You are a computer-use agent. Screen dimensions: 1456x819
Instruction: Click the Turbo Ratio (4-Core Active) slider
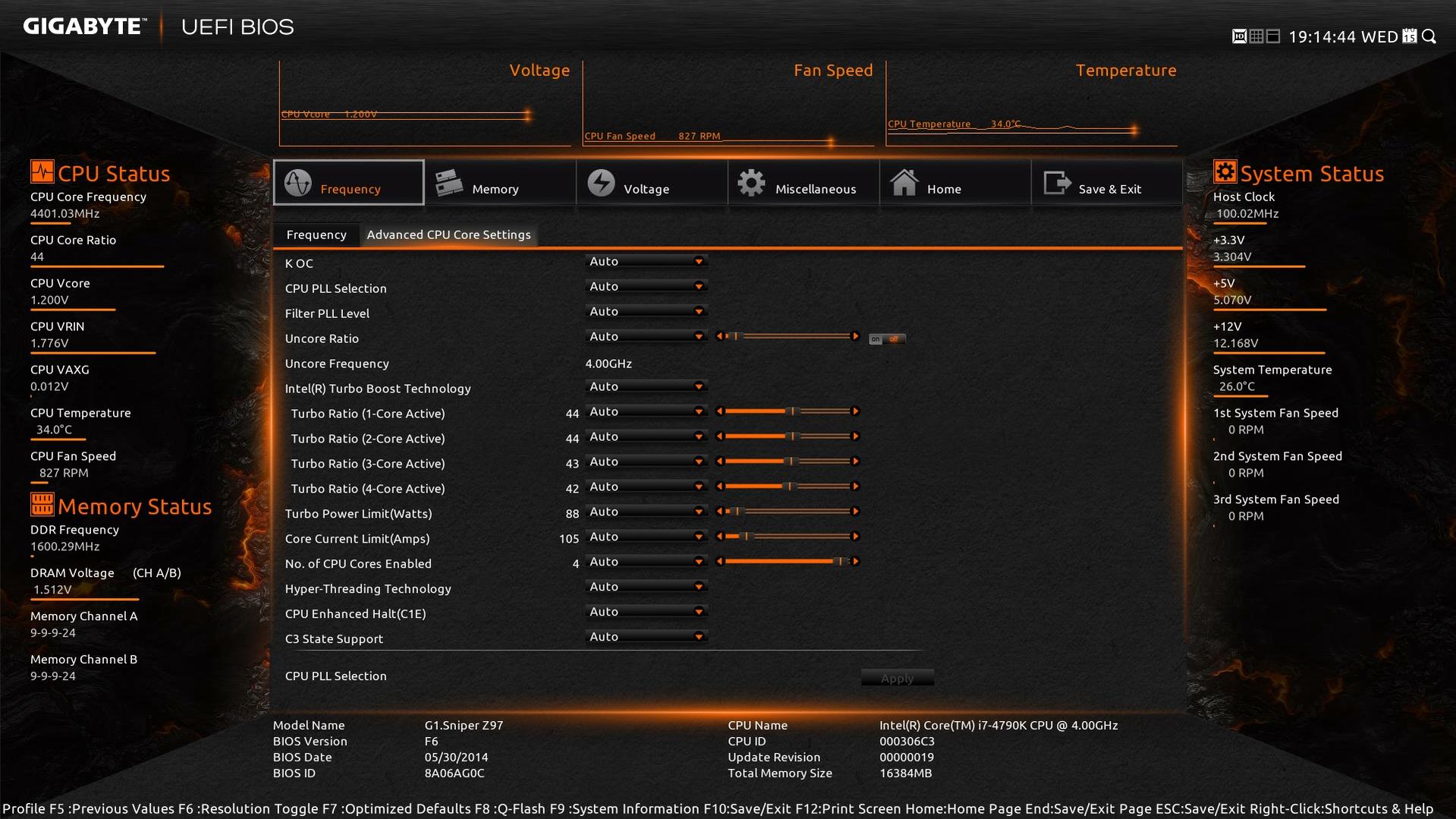coord(788,487)
